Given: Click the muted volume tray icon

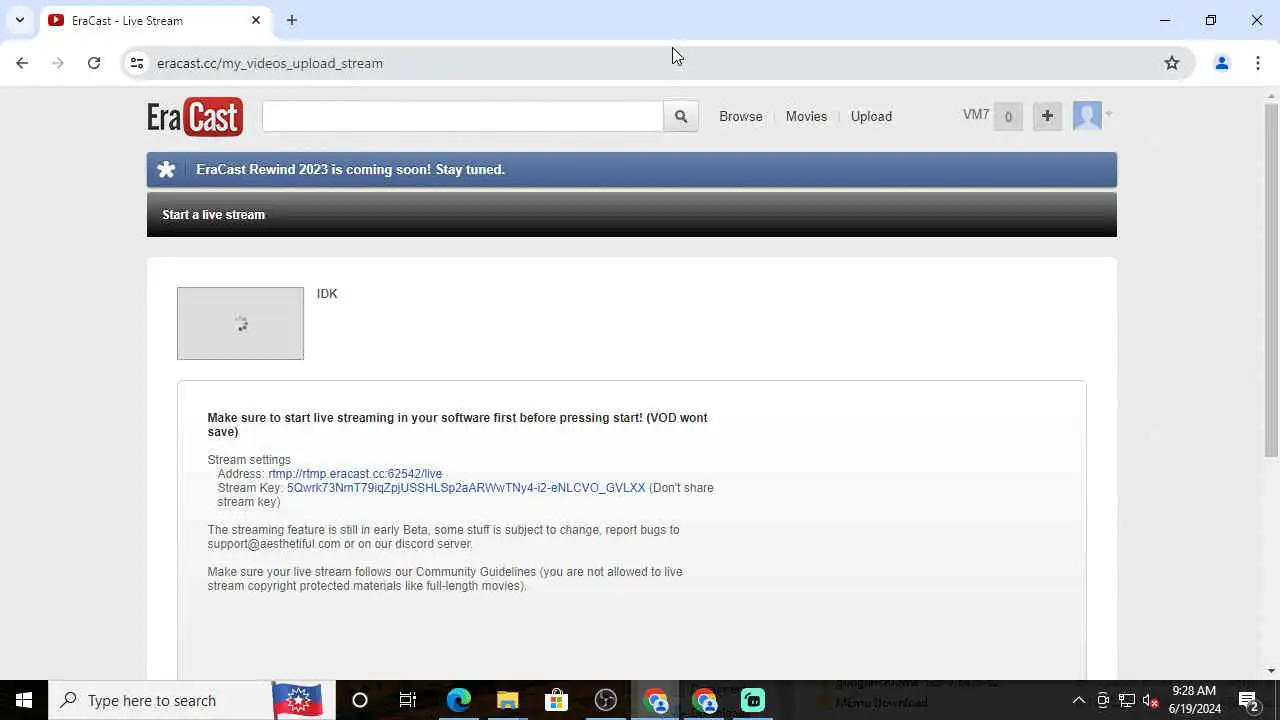Looking at the screenshot, I should (x=1151, y=700).
